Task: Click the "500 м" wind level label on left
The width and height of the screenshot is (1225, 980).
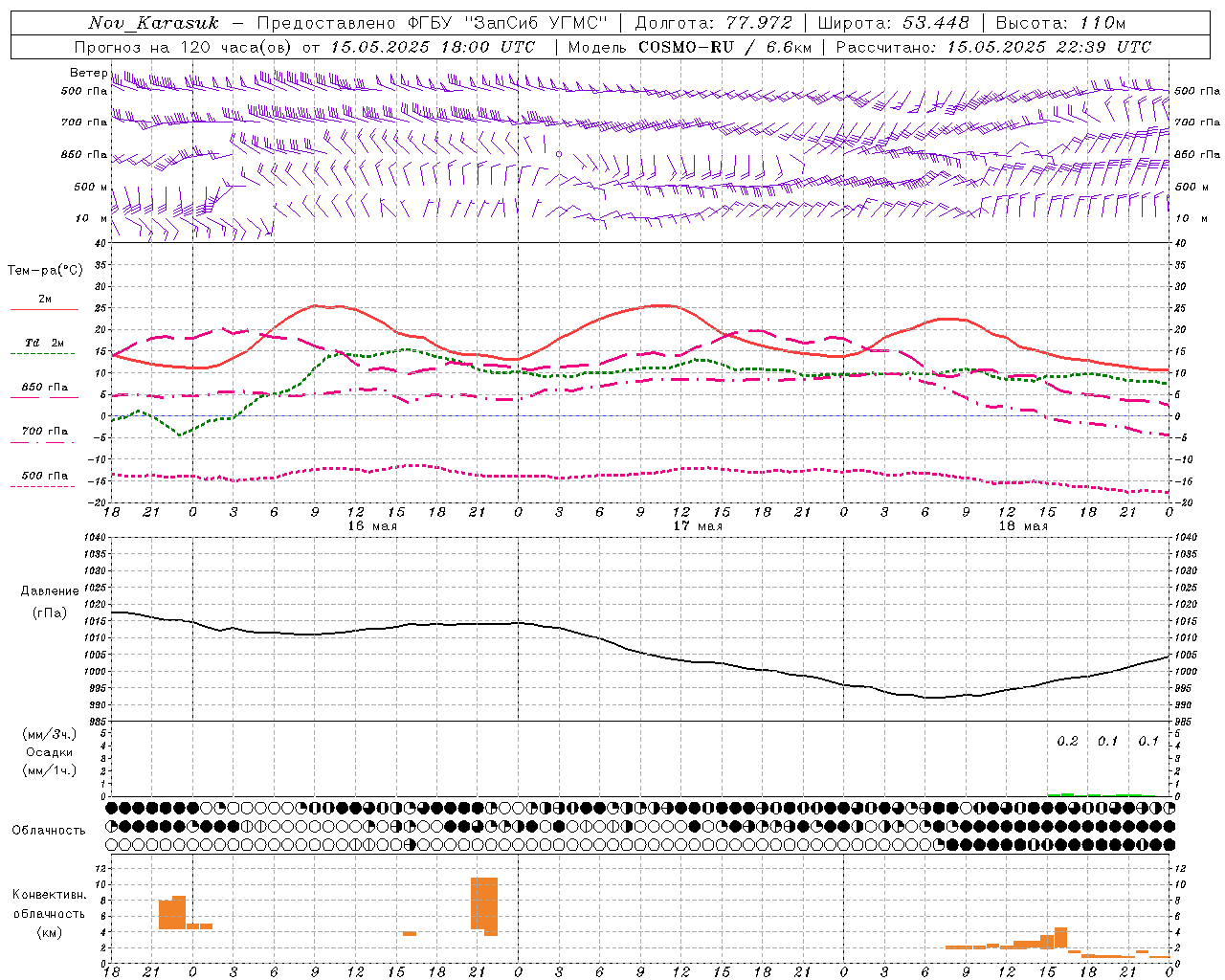Action: click(x=91, y=187)
